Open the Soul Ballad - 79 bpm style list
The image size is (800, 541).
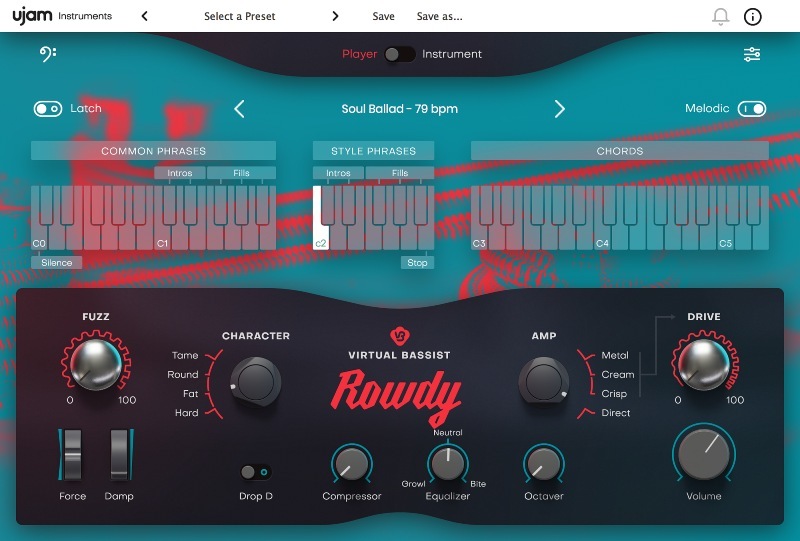[x=399, y=109]
